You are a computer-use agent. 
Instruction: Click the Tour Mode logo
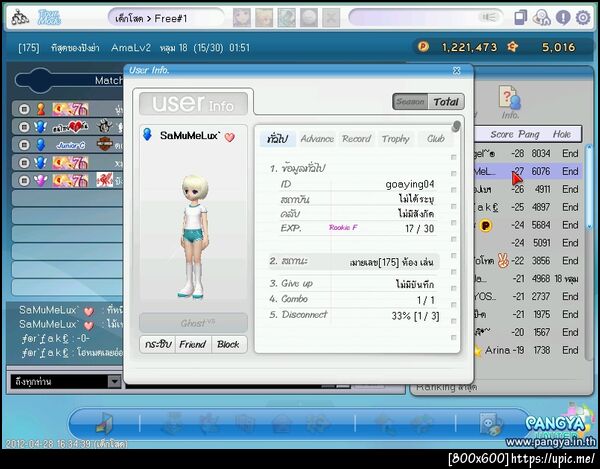49,18
